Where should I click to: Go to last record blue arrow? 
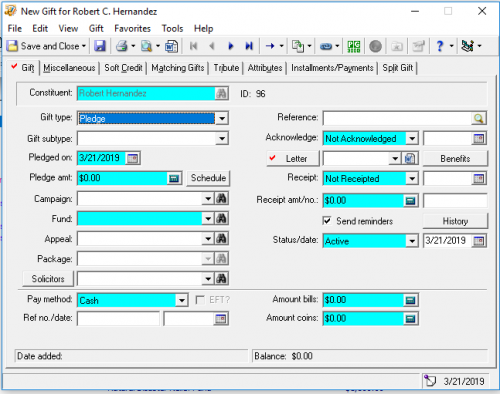(249, 46)
